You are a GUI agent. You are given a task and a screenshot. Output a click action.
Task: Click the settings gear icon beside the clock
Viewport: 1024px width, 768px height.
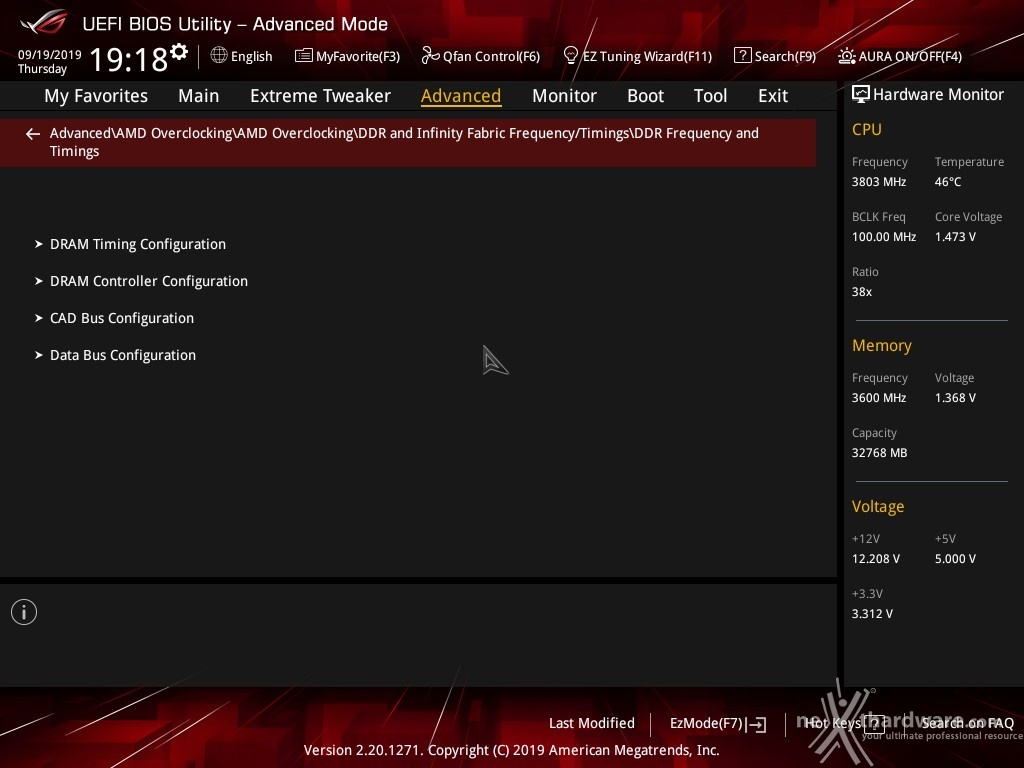pos(179,52)
